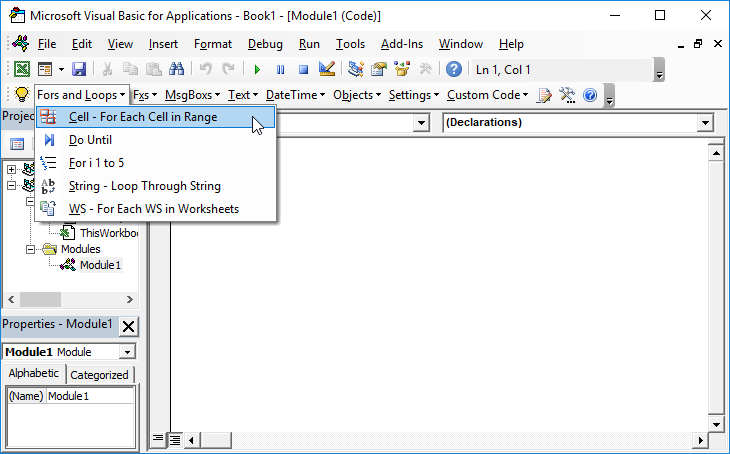Switch to the Categorized tab
Screen dimensions: 730x454
[99, 375]
